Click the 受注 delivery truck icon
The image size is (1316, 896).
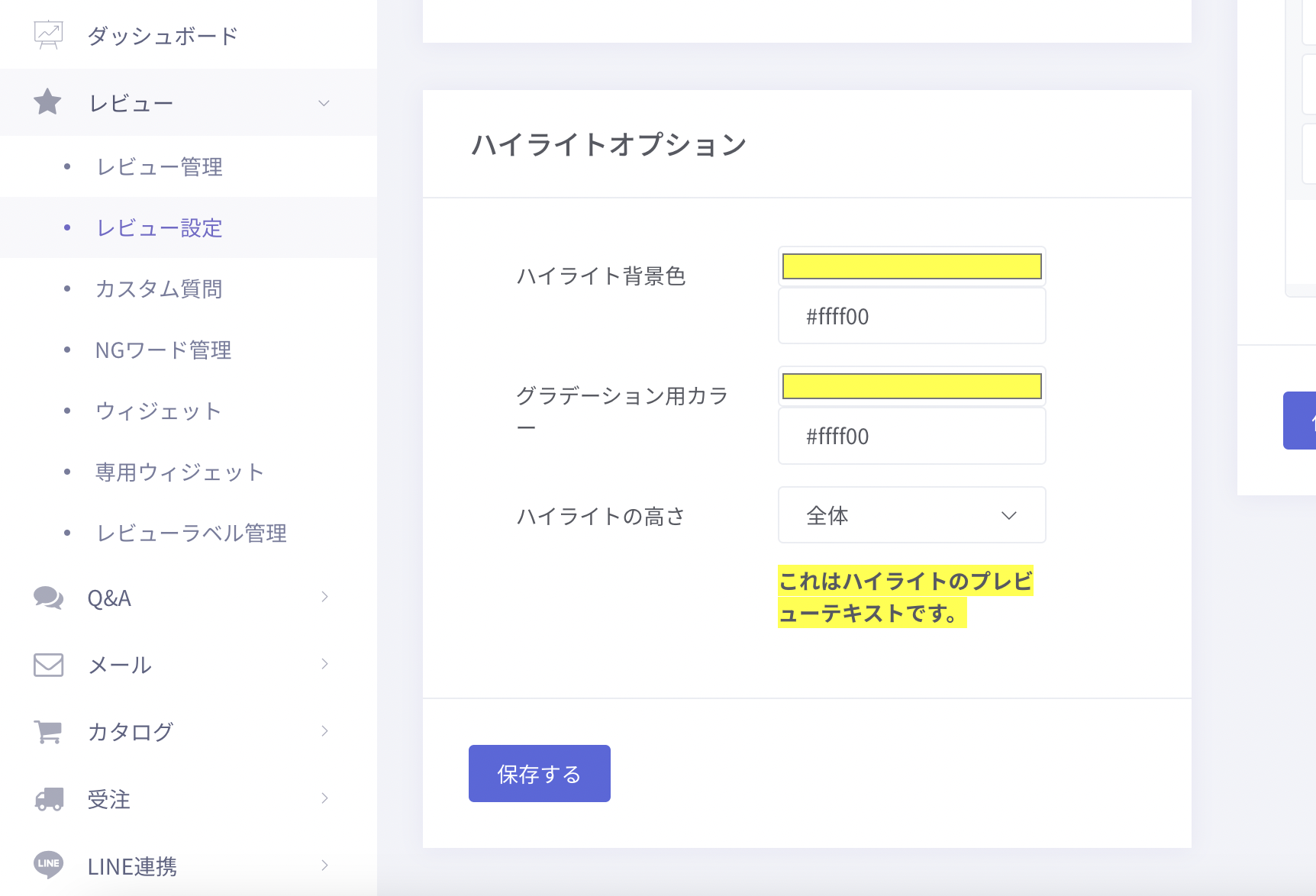click(49, 799)
